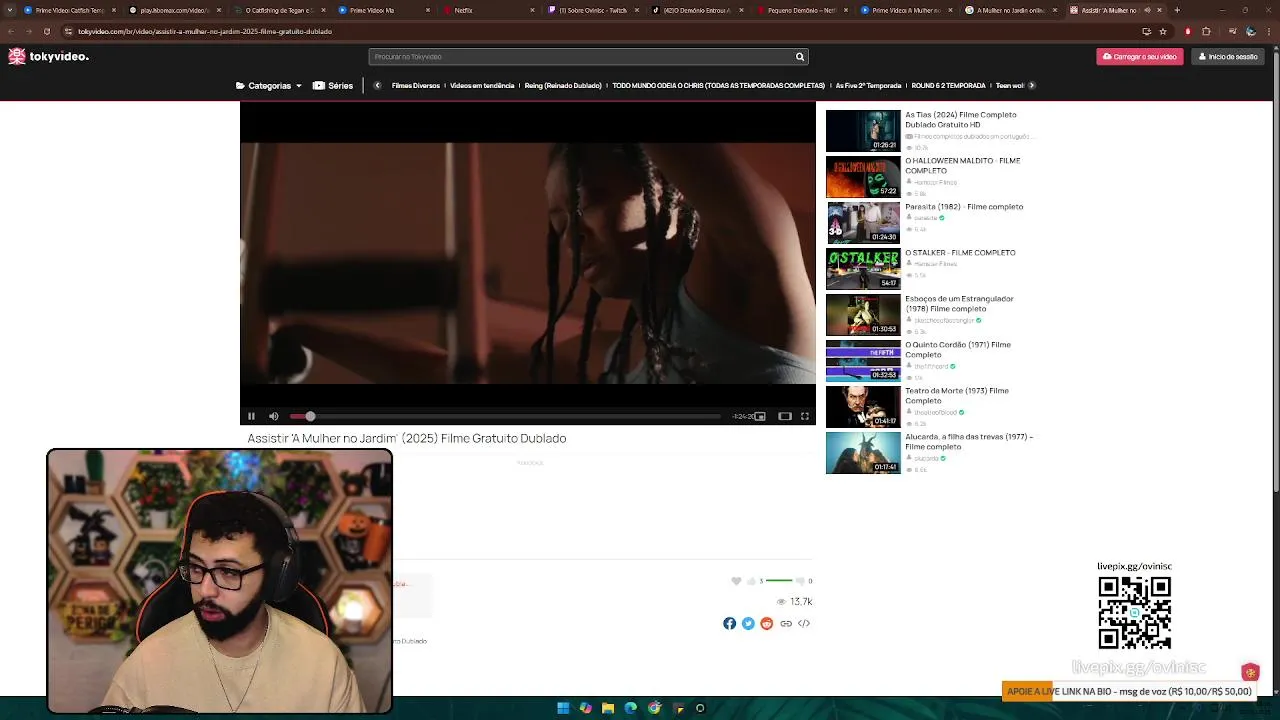Share the video on Facebook

[x=730, y=624]
